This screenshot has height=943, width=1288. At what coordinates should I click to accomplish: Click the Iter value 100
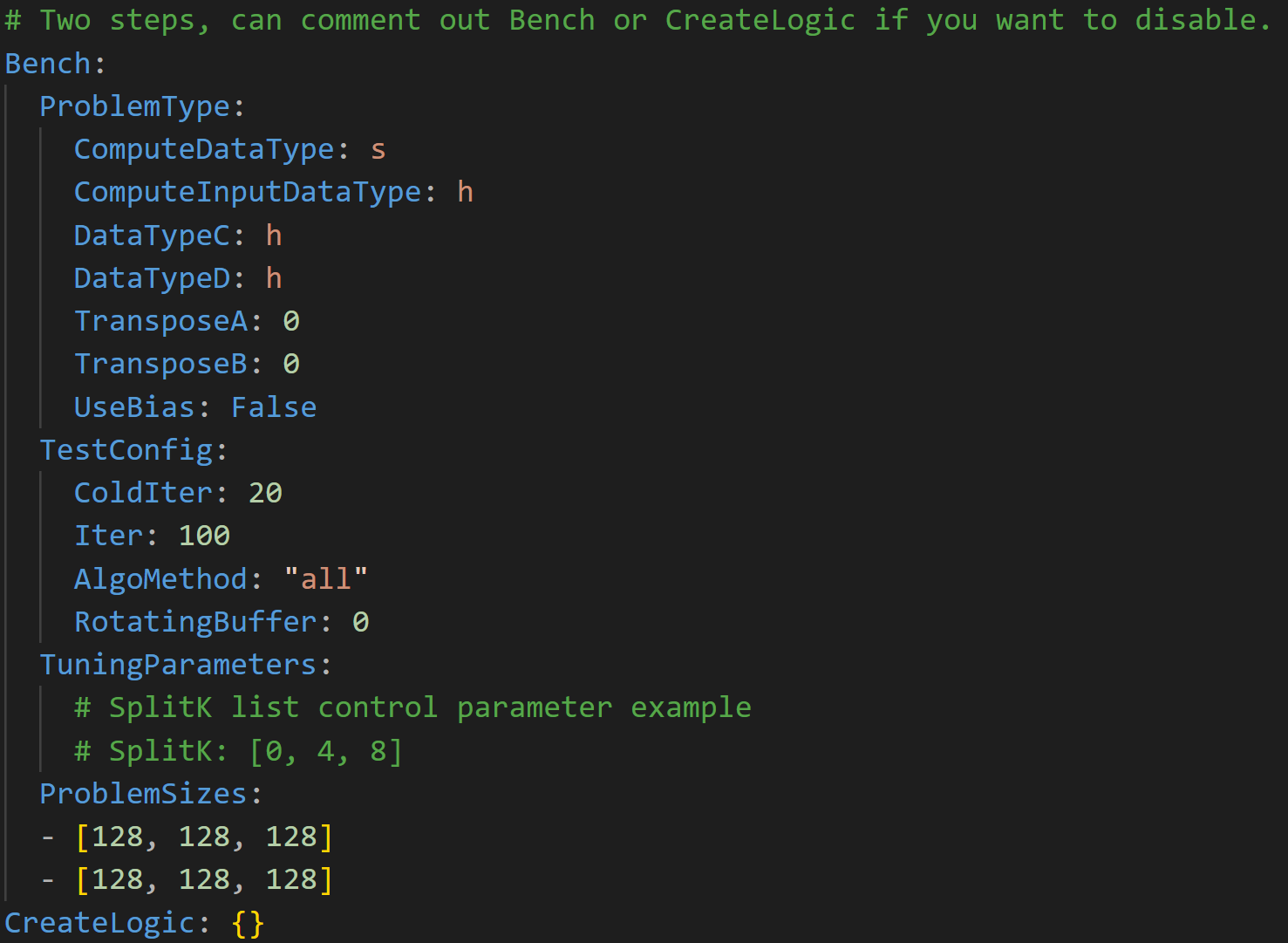click(204, 536)
